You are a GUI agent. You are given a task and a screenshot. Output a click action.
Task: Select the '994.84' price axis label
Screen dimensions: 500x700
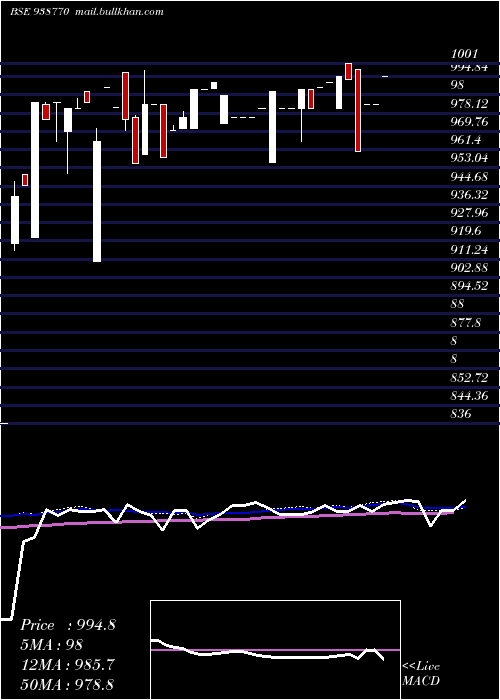click(x=469, y=67)
